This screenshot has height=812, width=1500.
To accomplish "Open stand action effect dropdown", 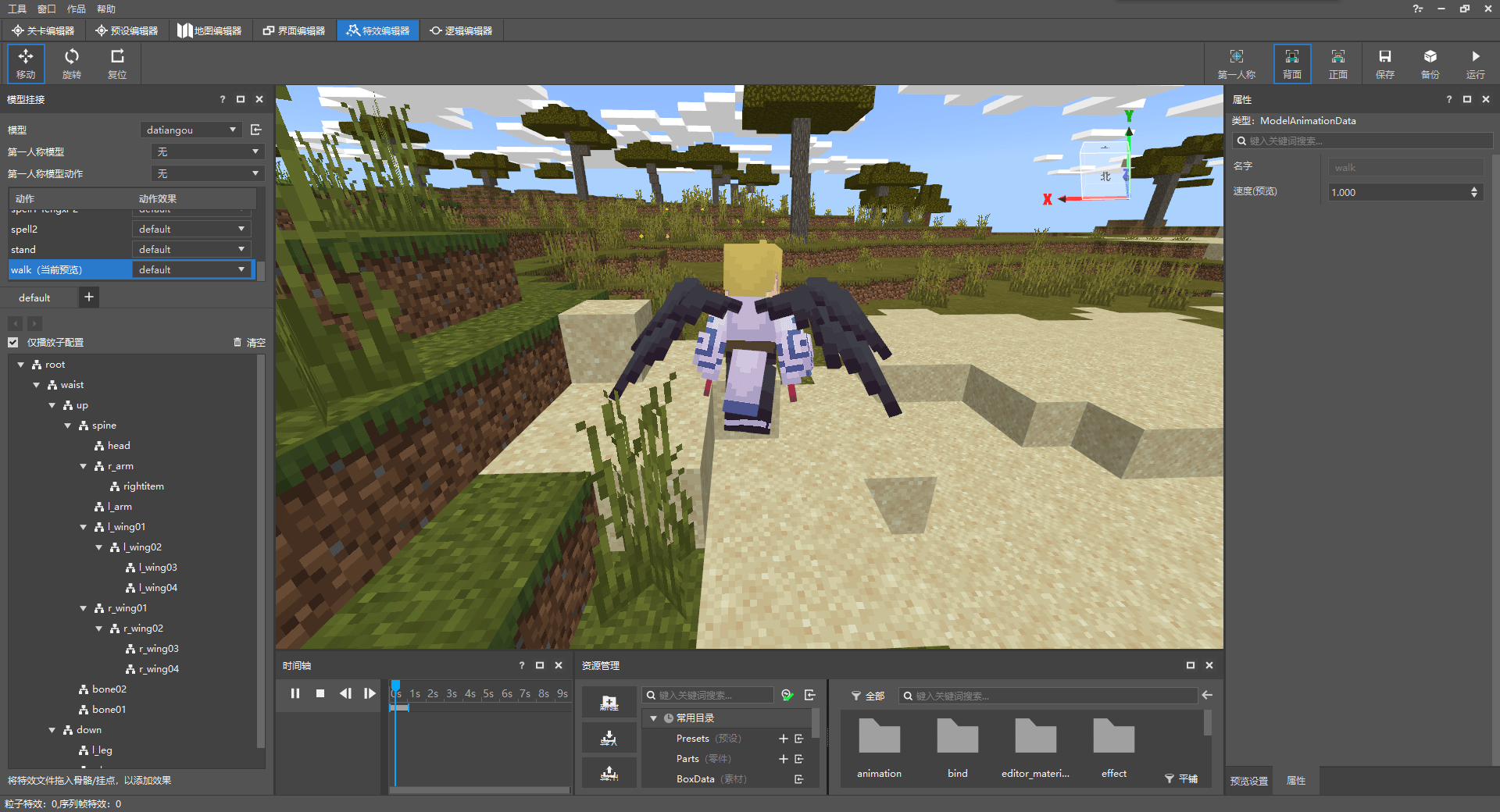I will (x=191, y=249).
